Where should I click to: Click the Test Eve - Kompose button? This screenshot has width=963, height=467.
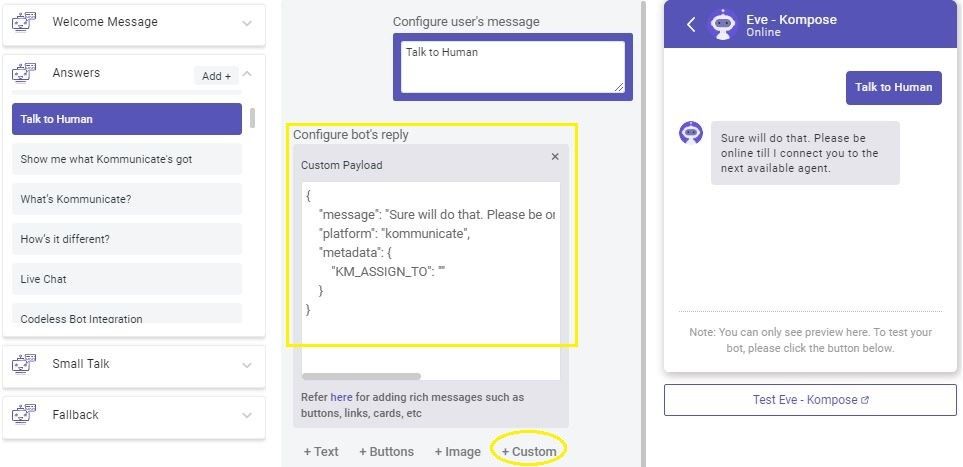(x=810, y=400)
